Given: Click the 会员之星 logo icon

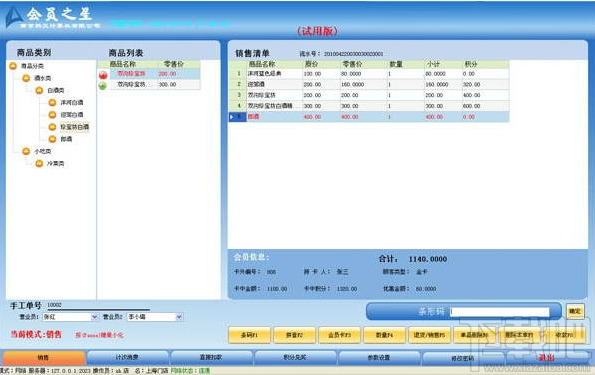Looking at the screenshot, I should pyautogui.click(x=14, y=17).
